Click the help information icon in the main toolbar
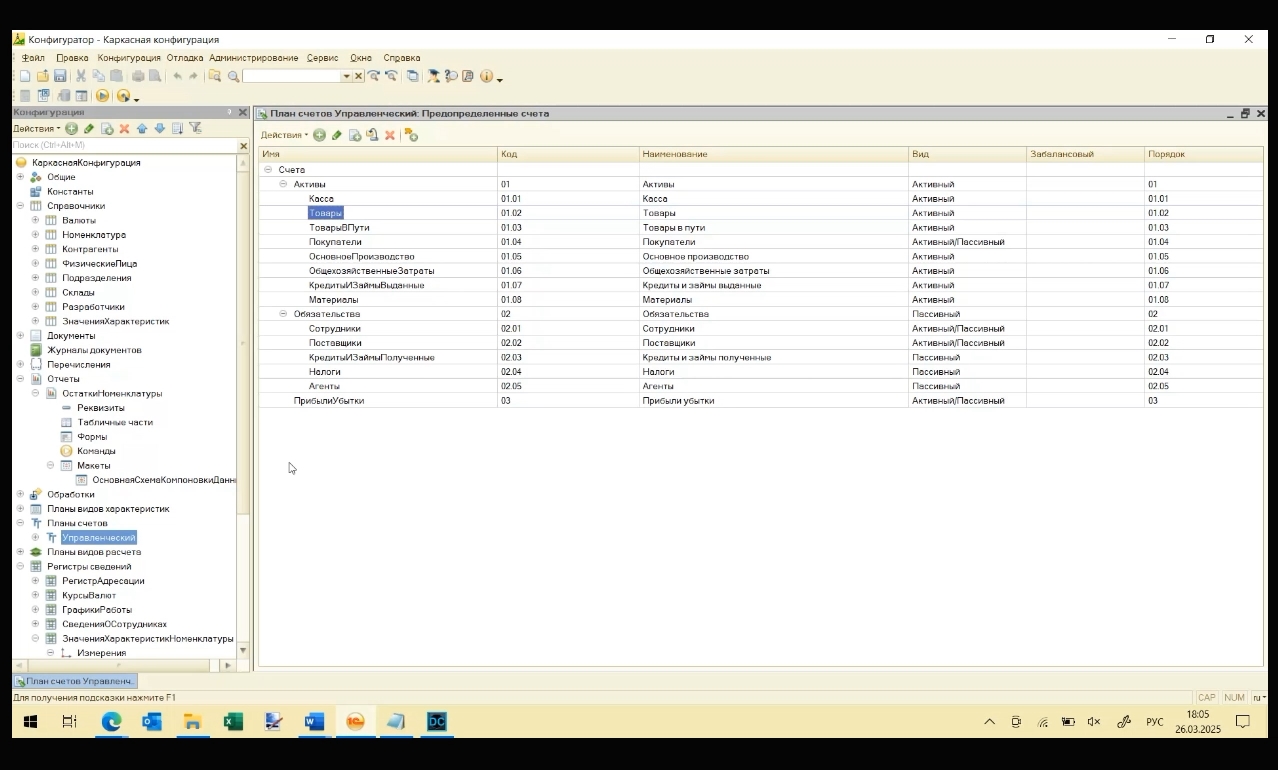 click(486, 76)
